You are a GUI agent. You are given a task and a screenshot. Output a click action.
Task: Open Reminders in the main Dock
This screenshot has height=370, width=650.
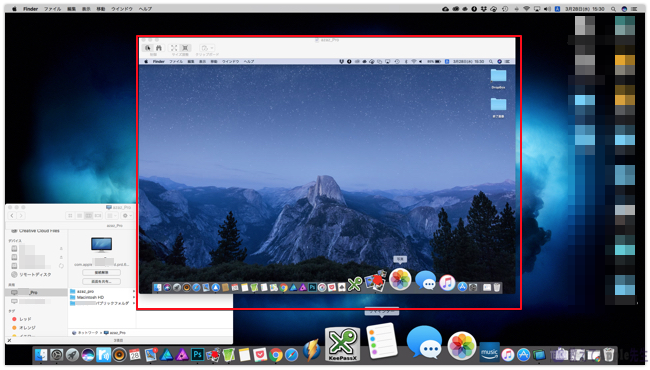point(382,341)
